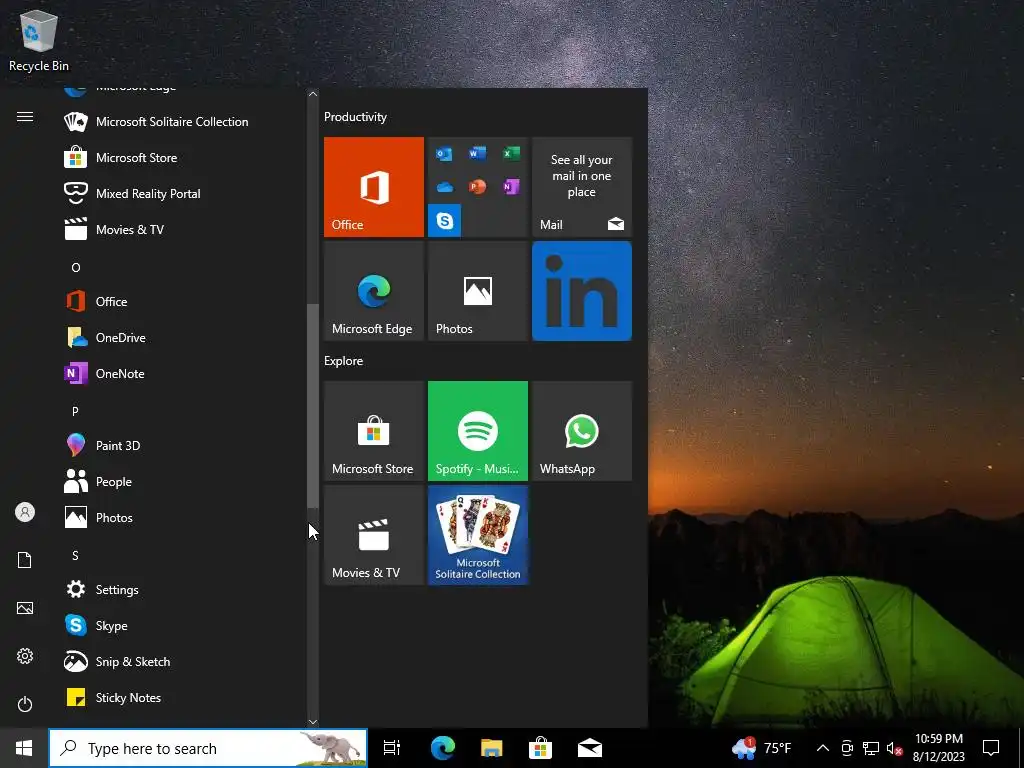Open the Mail tile

(582, 187)
